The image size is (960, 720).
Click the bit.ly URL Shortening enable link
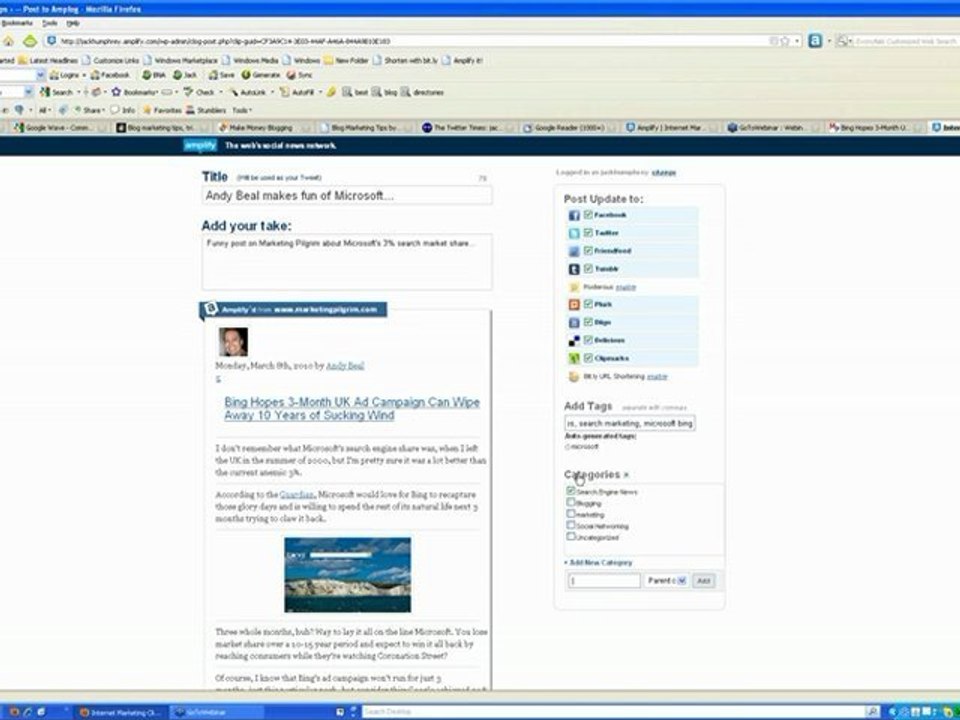(x=657, y=376)
